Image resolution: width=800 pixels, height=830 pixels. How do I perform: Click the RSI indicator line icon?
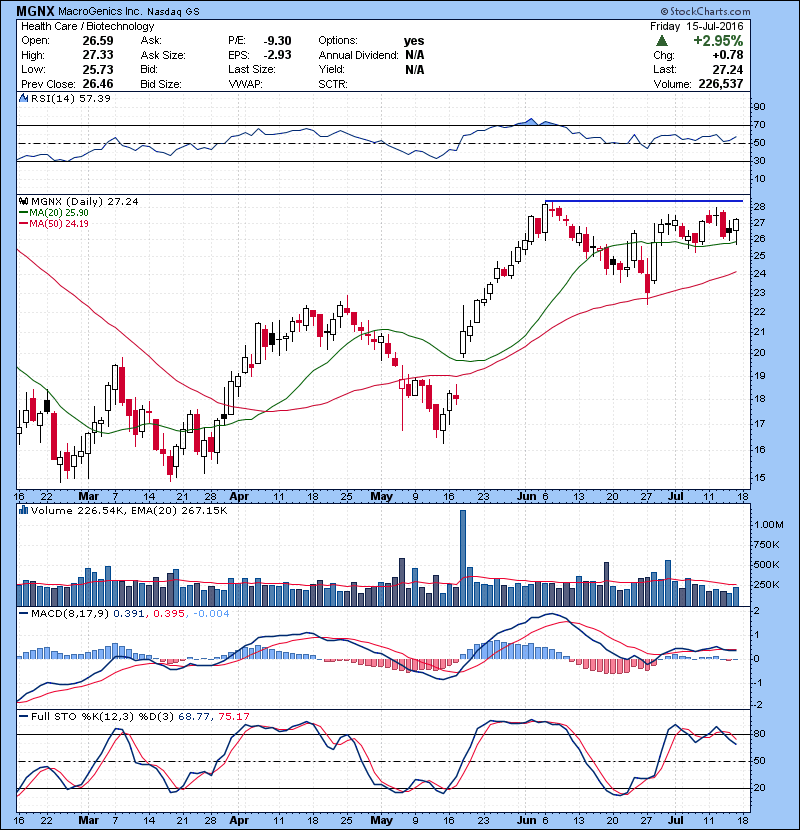(24, 98)
